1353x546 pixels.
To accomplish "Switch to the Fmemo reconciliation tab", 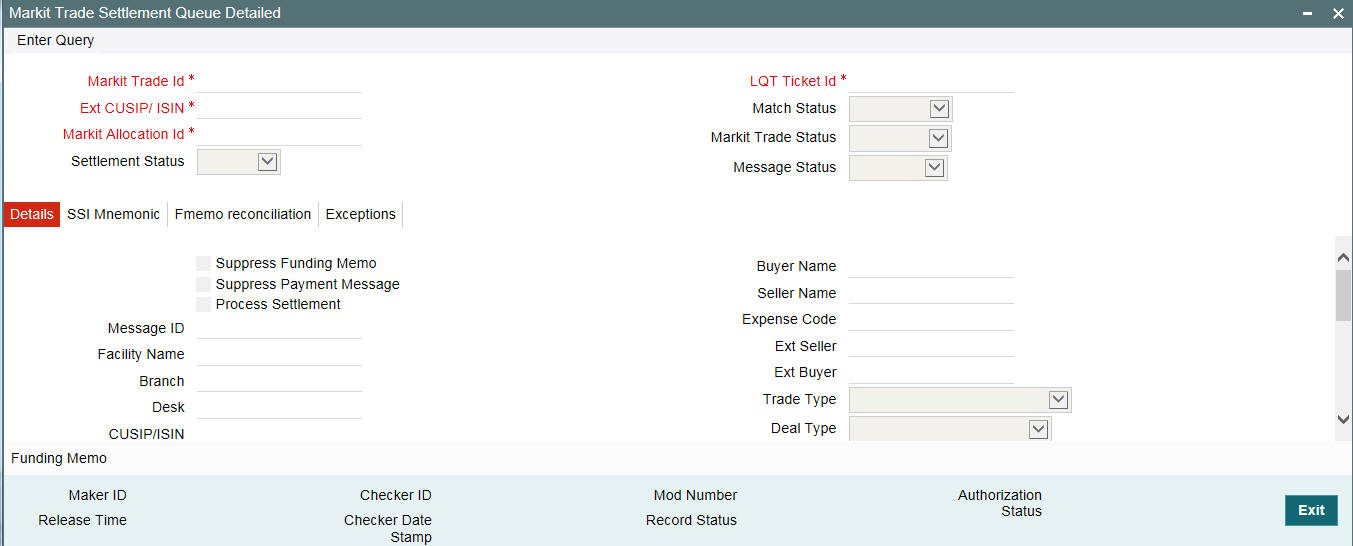I will 243,214.
